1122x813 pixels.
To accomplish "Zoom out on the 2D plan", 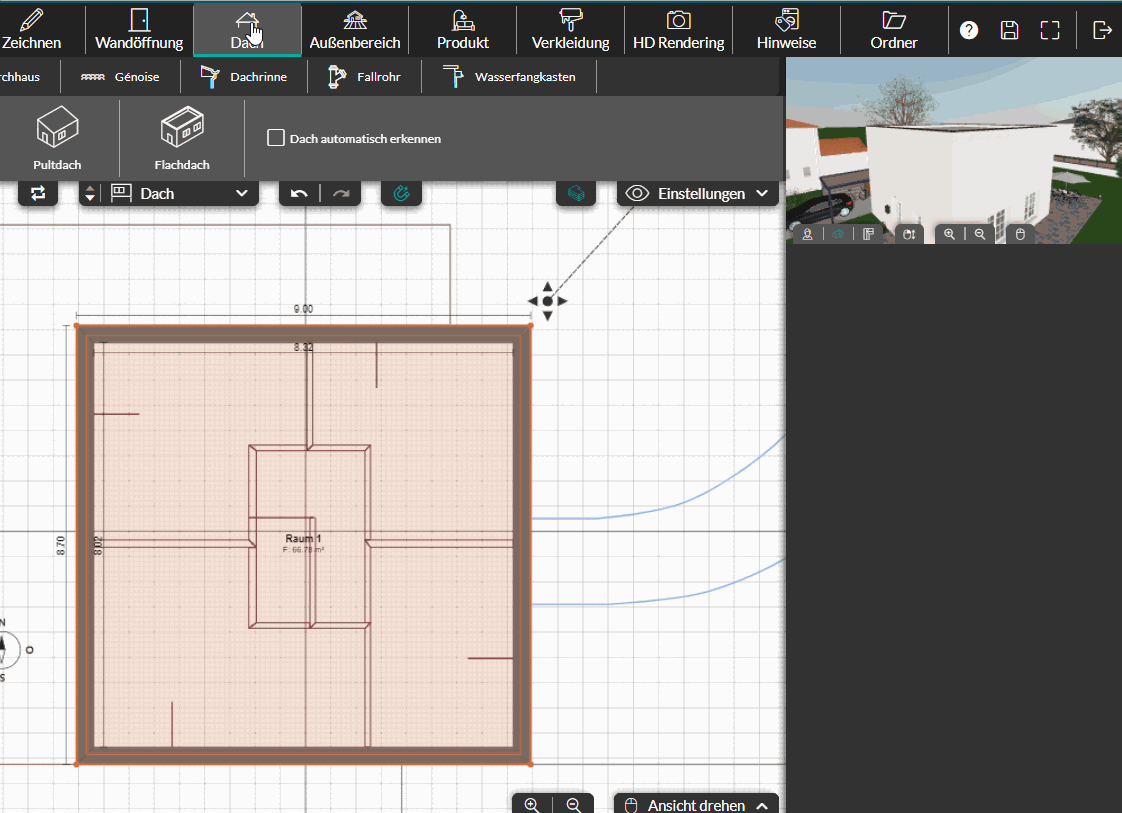I will (574, 804).
